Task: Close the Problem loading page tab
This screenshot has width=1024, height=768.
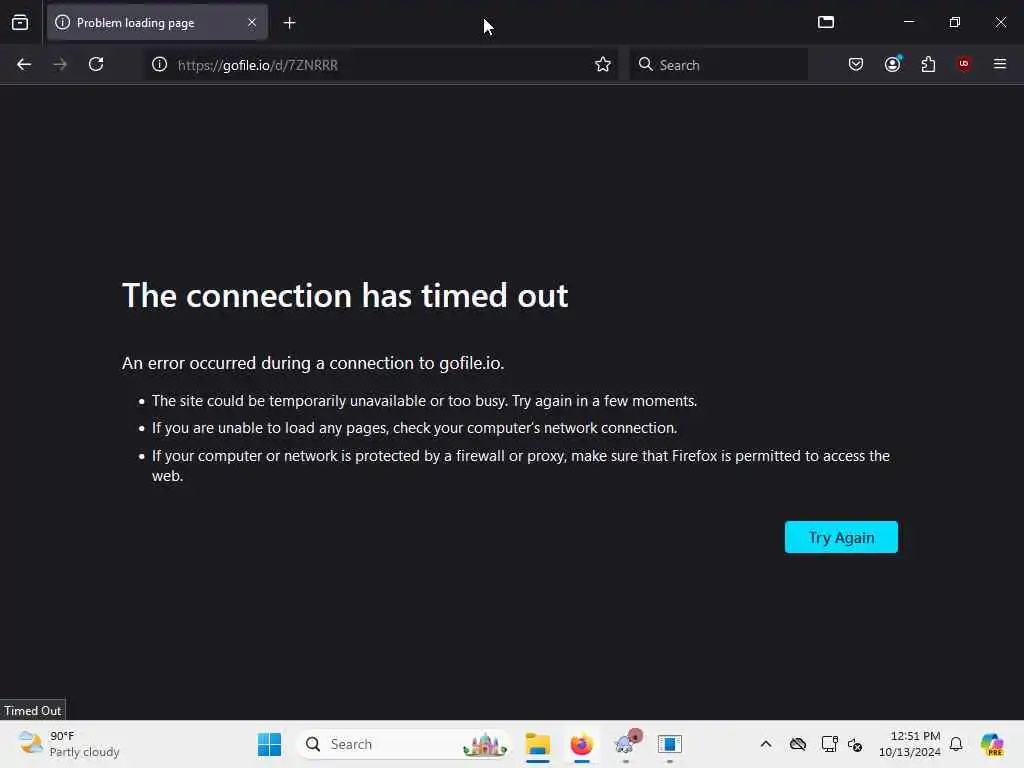Action: [252, 23]
